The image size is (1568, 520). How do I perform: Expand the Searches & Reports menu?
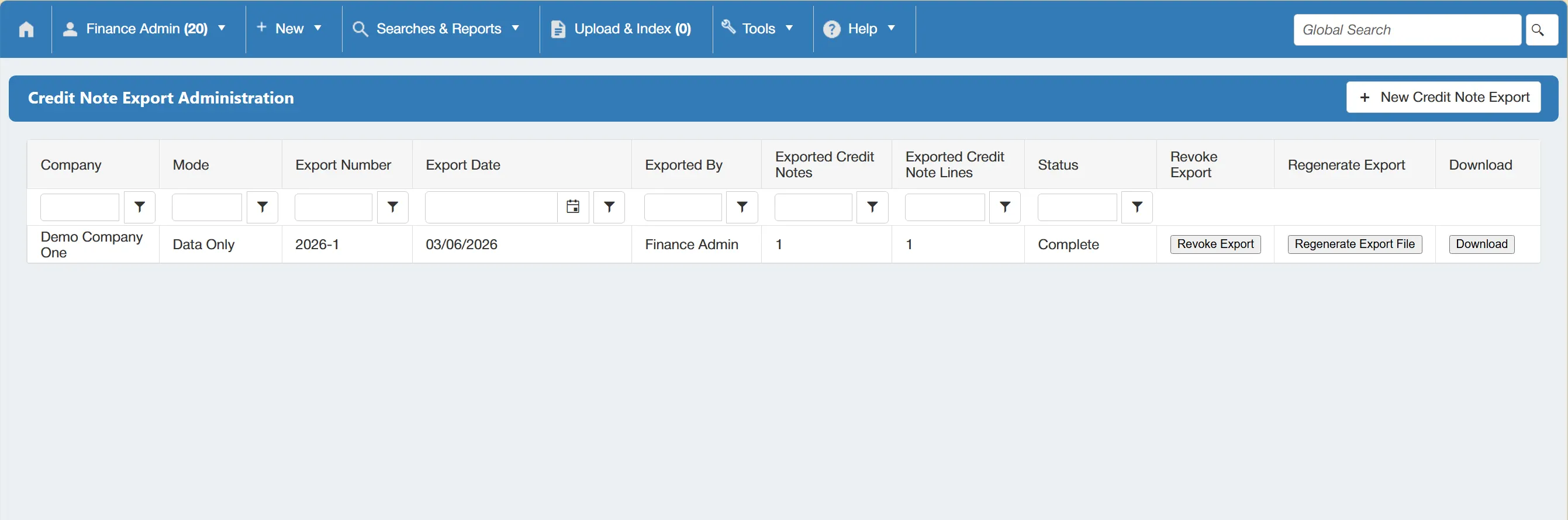437,29
